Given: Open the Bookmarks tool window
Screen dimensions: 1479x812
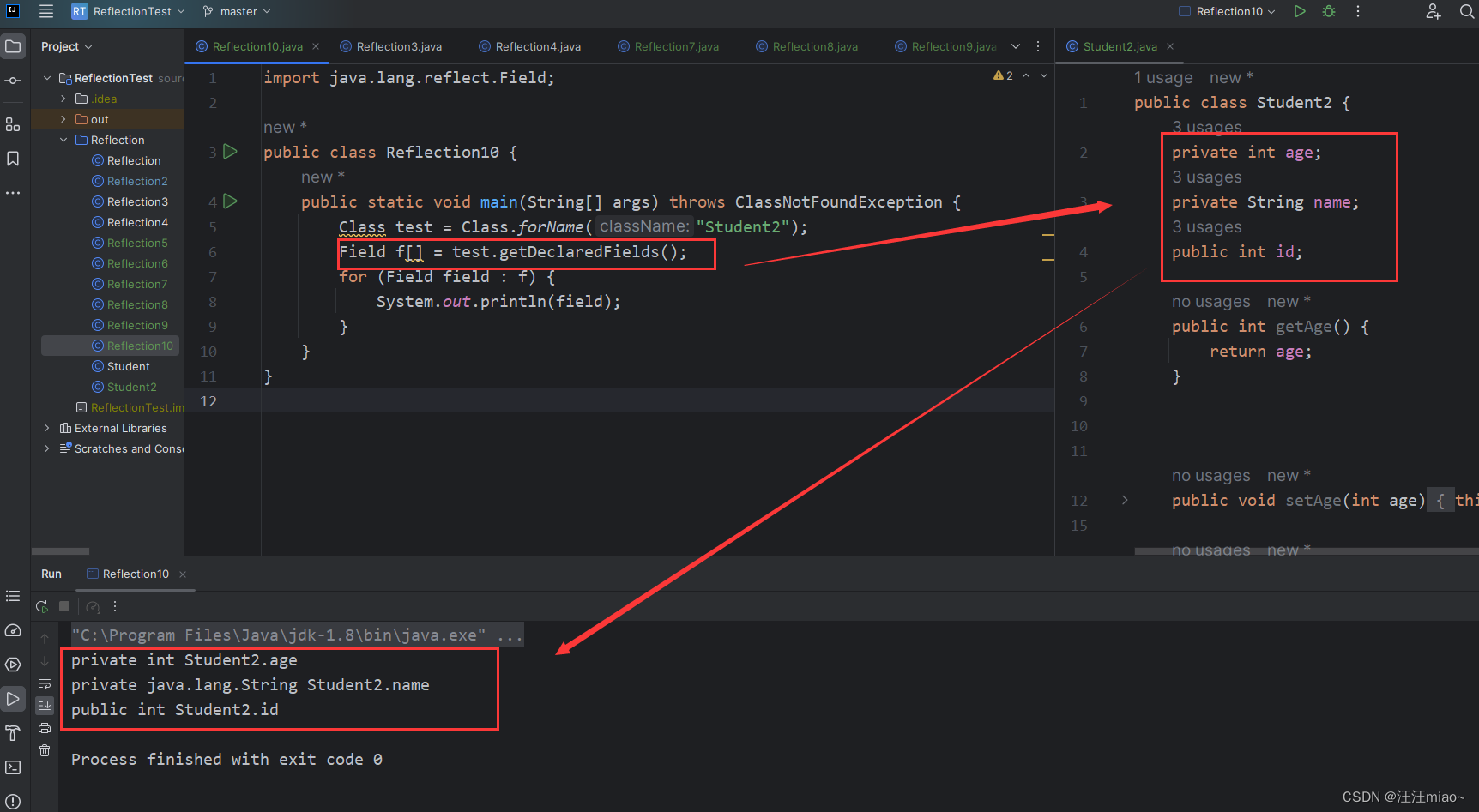Looking at the screenshot, I should 13,159.
